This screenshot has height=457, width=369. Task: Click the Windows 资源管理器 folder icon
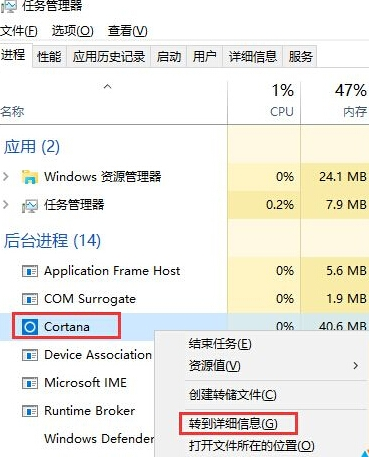click(30, 177)
